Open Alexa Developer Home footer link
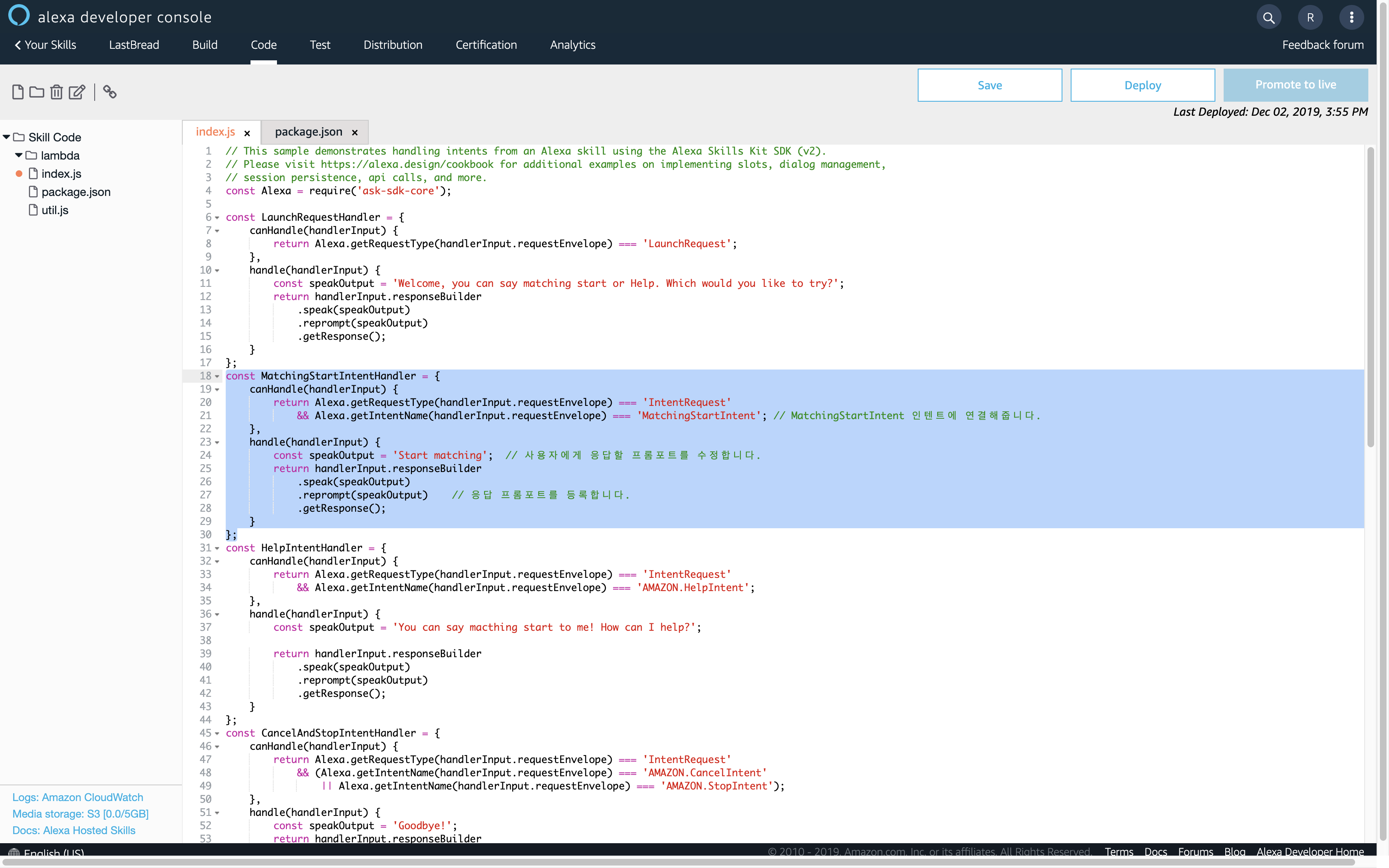Image resolution: width=1389 pixels, height=868 pixels. pos(1310,851)
